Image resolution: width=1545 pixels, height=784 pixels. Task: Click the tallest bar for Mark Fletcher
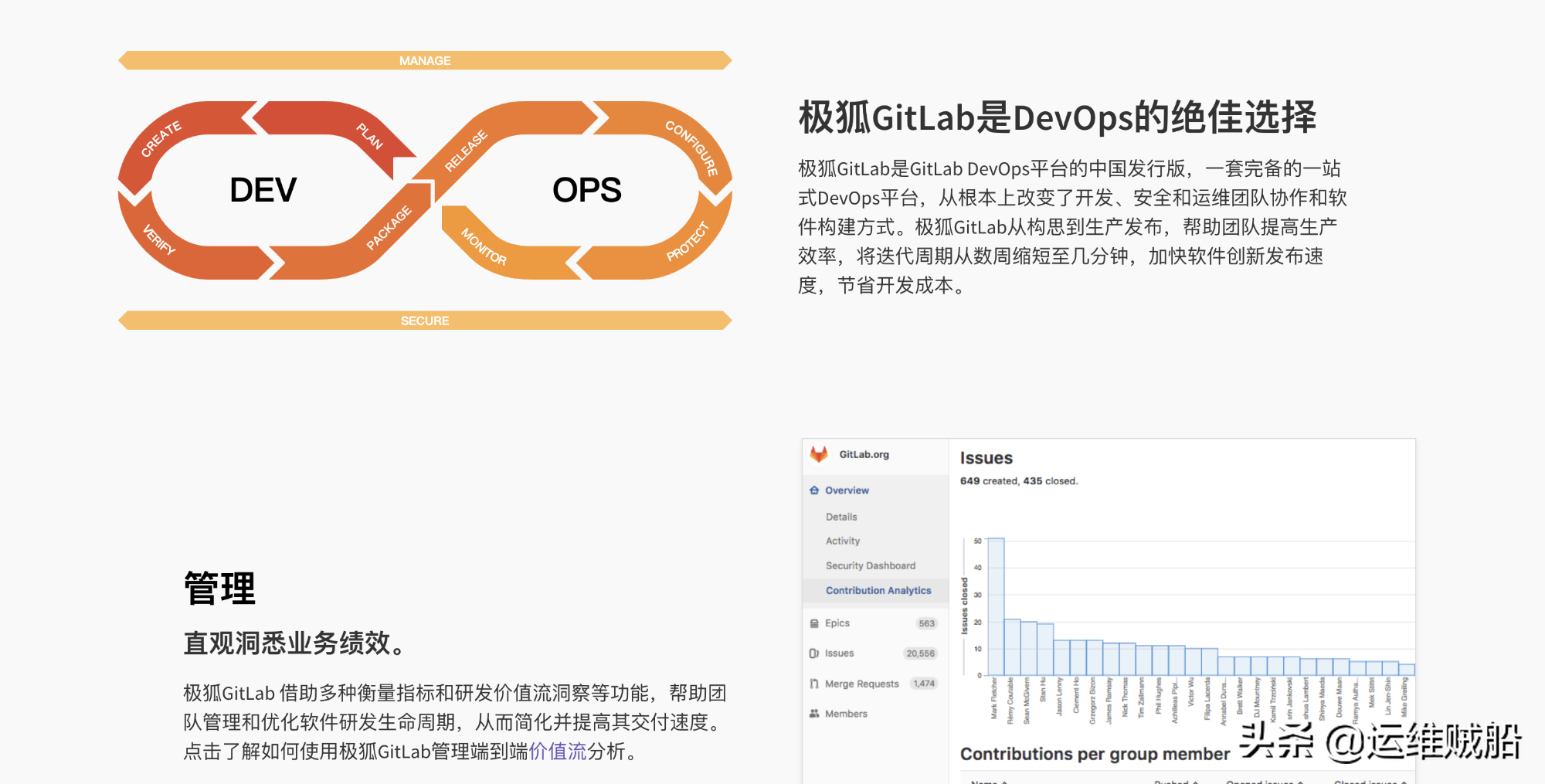coord(997,607)
